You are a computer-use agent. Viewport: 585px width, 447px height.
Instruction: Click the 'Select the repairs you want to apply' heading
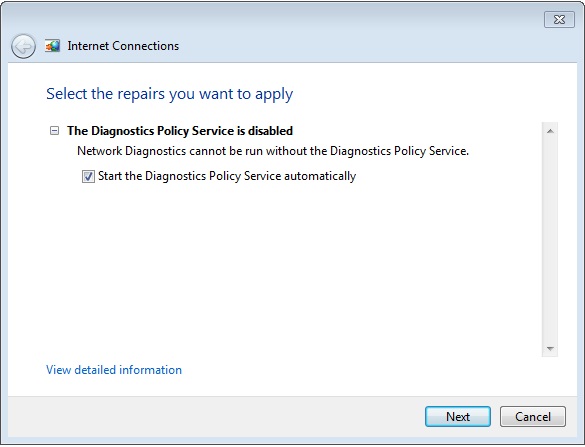[169, 94]
